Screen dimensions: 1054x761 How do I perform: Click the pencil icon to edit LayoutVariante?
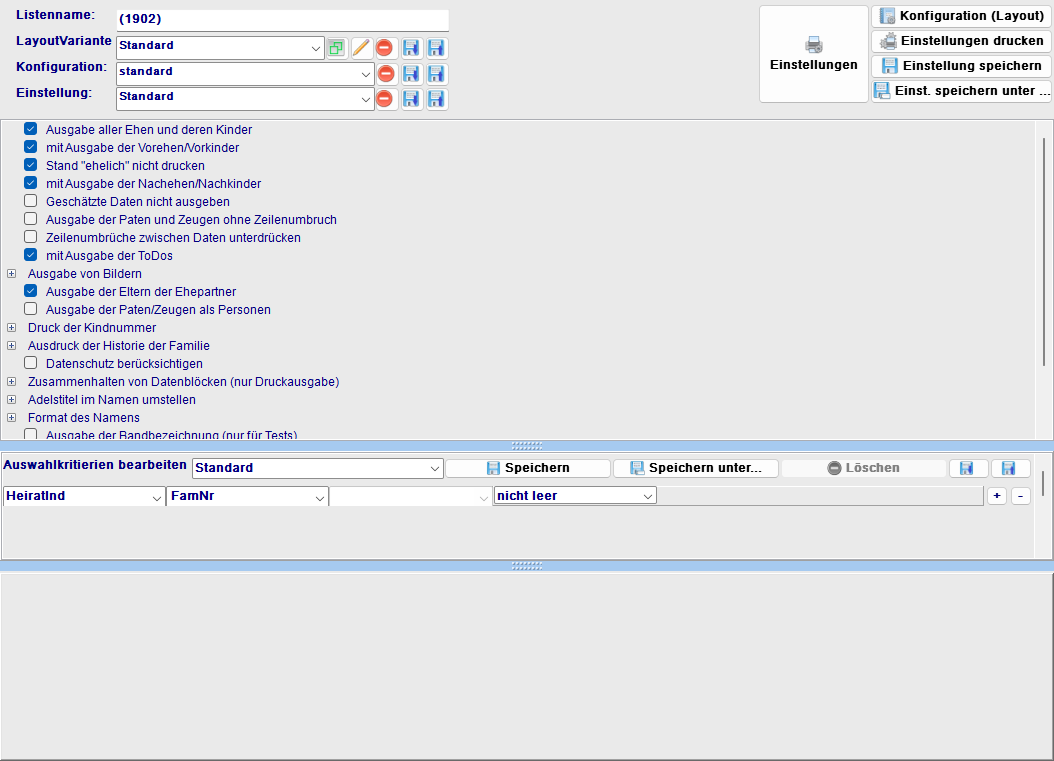[361, 48]
